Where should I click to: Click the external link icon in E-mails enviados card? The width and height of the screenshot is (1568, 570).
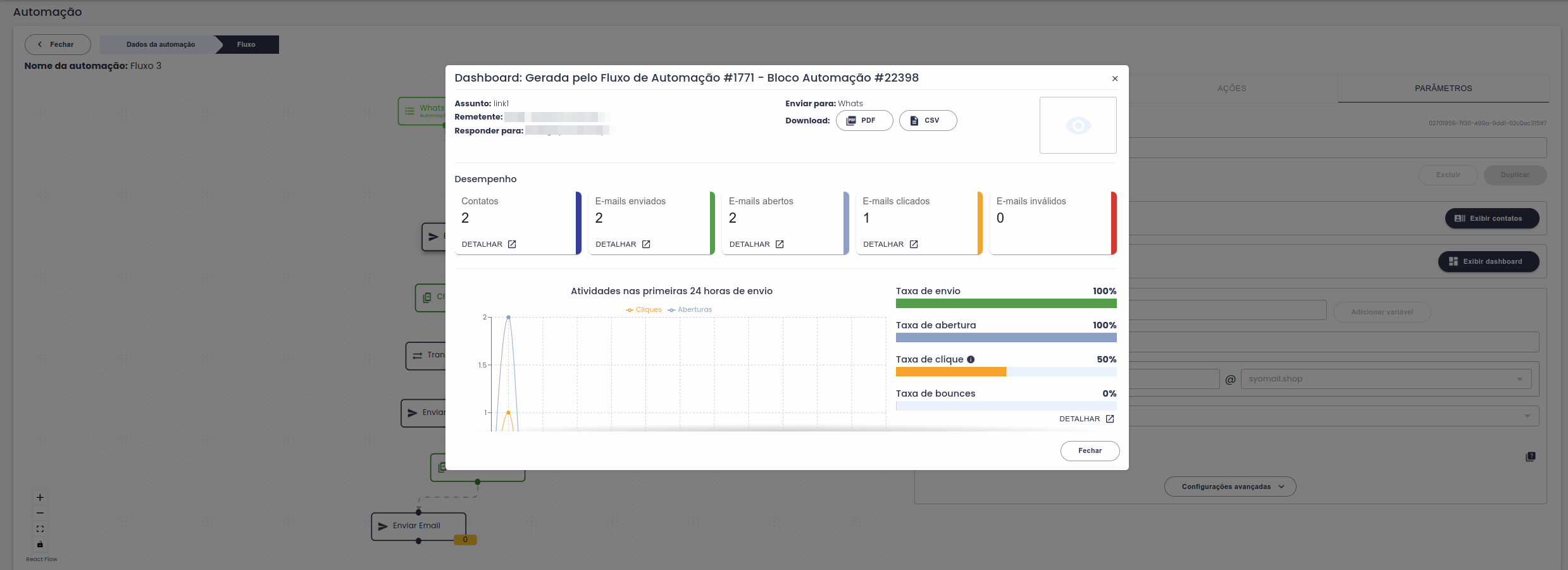(x=646, y=244)
